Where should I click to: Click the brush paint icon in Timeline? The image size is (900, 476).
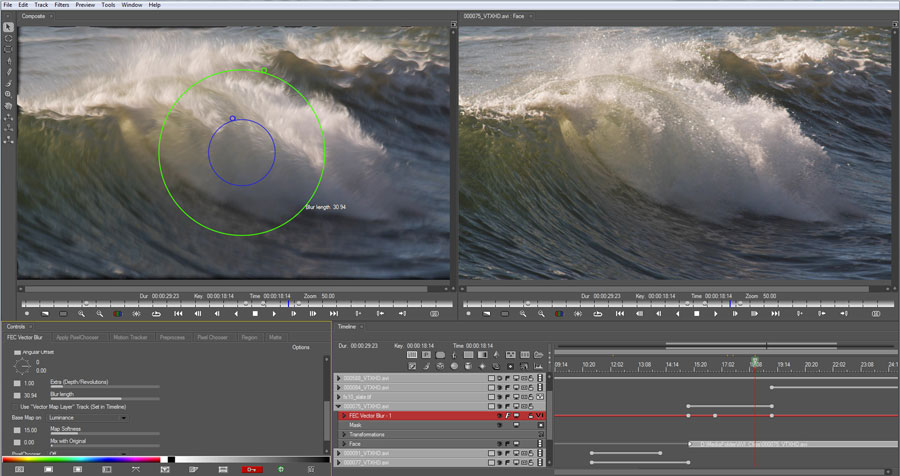426,366
